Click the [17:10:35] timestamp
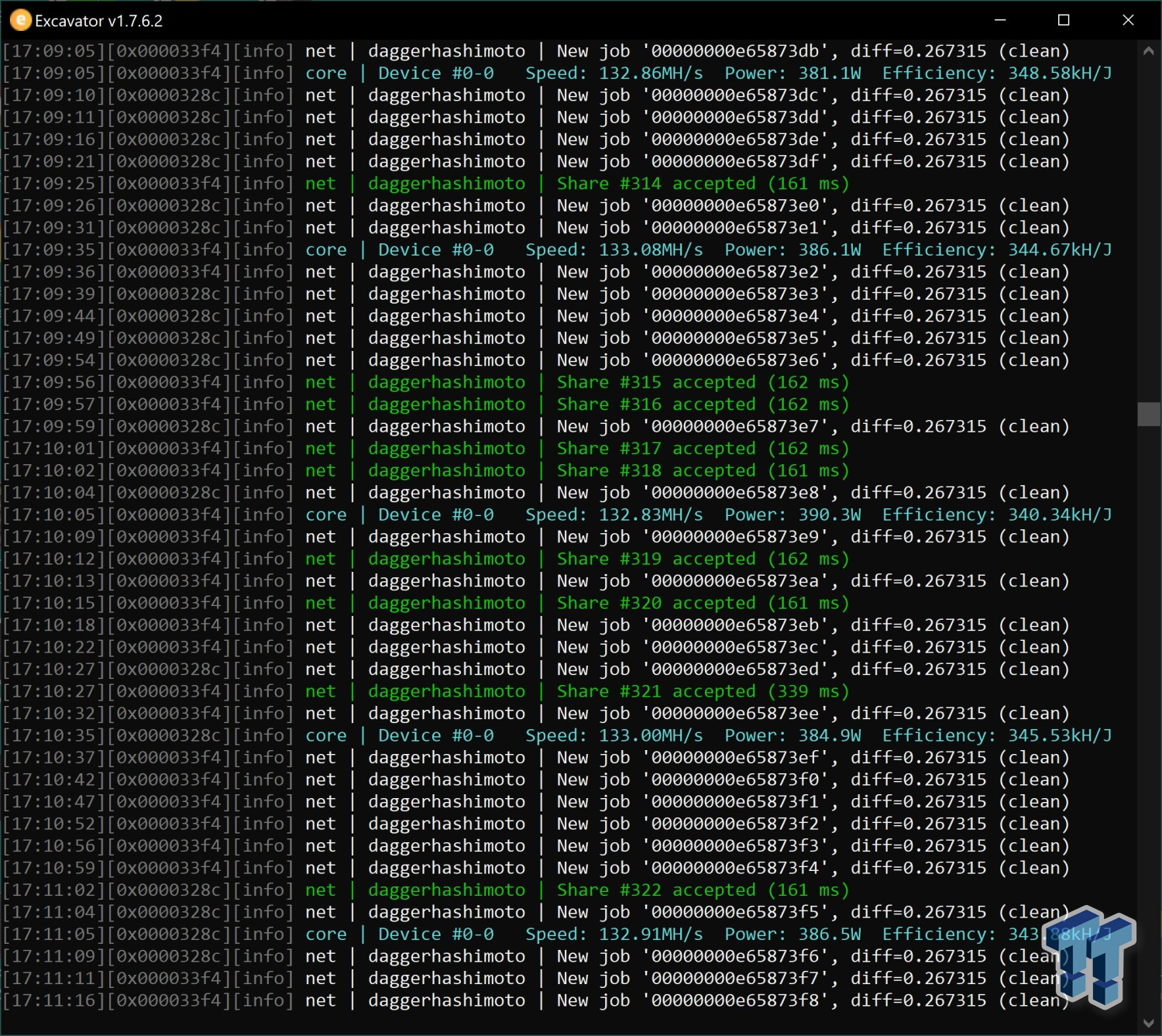 [53, 735]
